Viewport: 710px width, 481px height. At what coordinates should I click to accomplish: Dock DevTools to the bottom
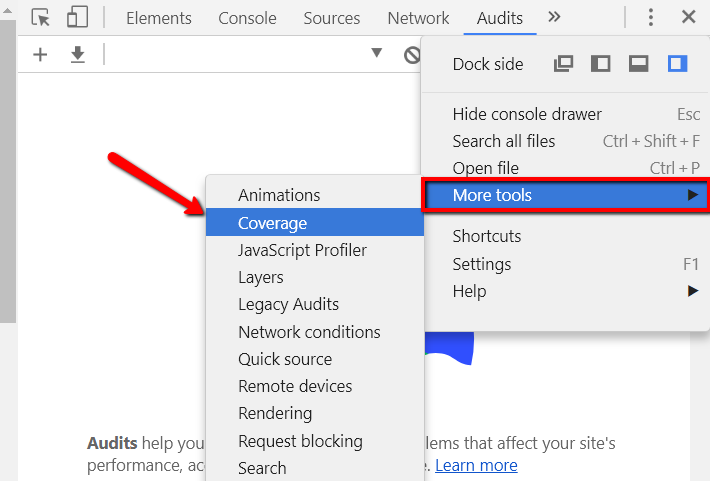click(639, 64)
